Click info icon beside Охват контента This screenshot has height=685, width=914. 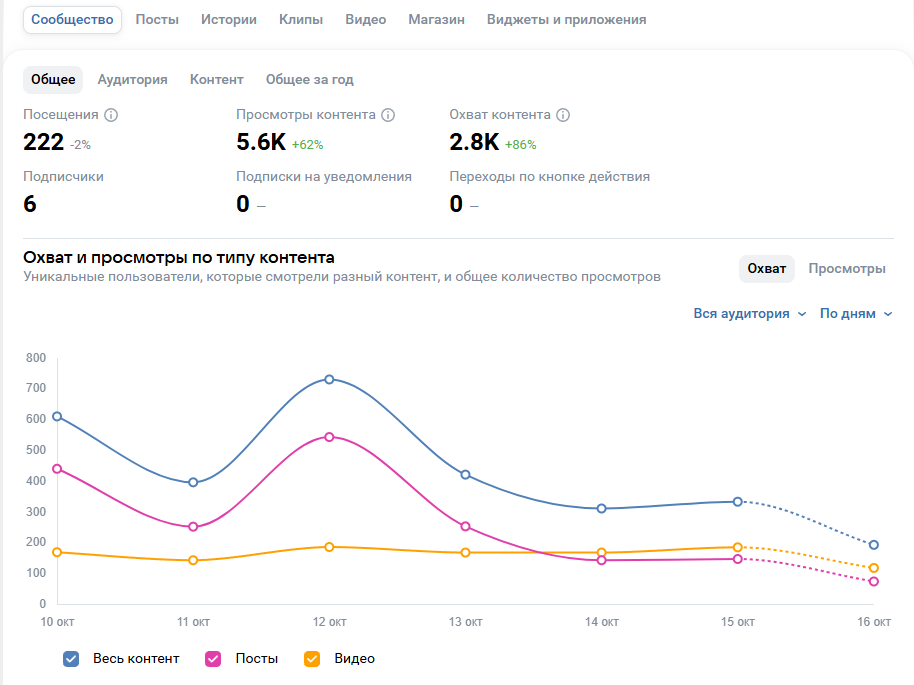point(563,115)
